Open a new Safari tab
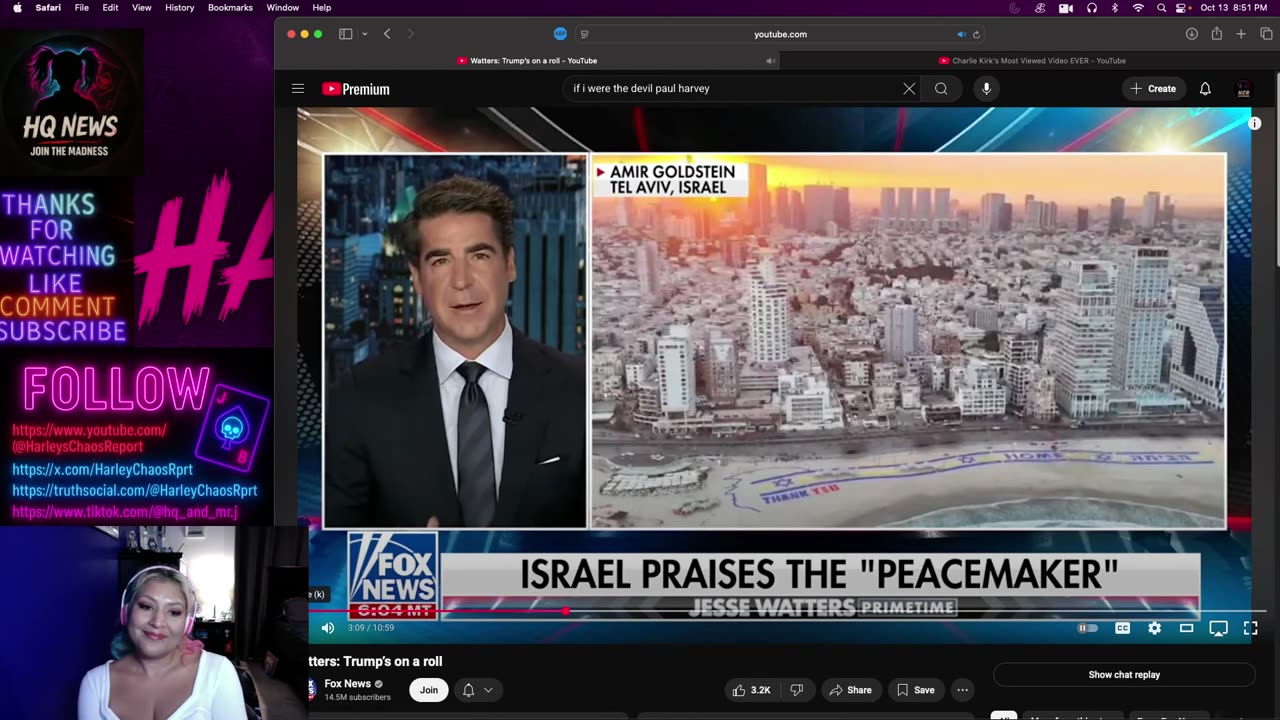 click(1241, 34)
